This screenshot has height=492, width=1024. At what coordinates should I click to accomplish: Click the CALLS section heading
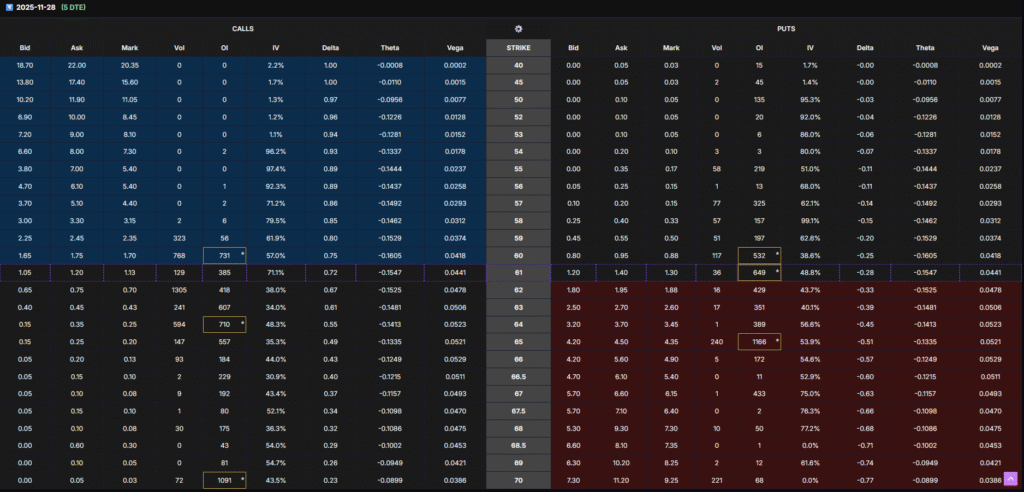242,29
